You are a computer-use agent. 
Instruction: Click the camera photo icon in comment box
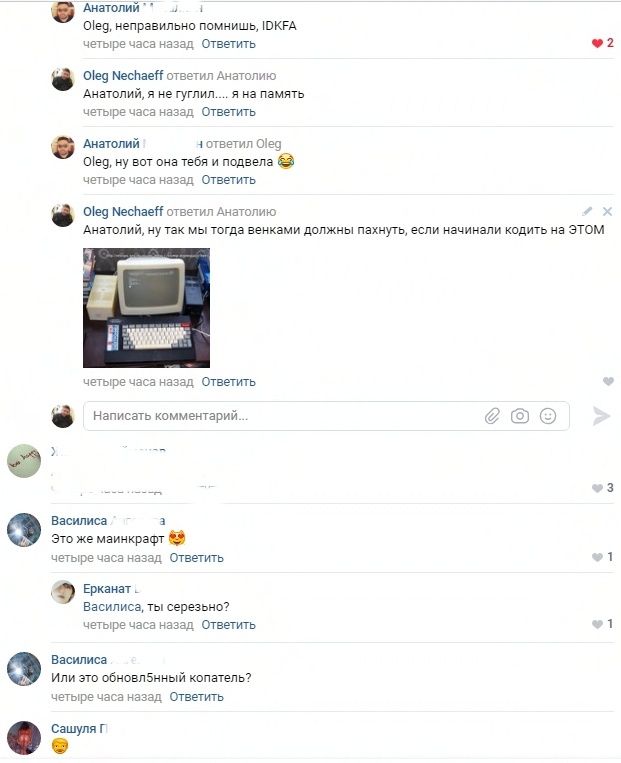coord(520,416)
